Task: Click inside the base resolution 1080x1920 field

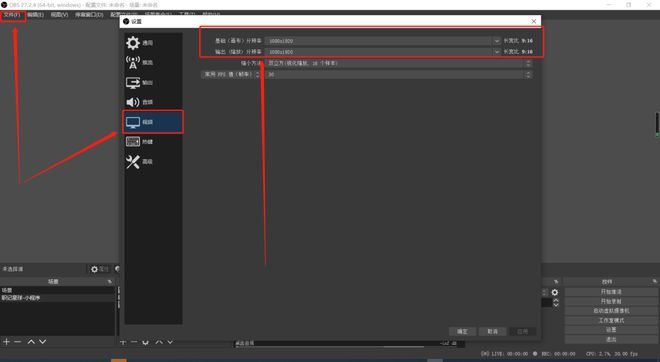Action: (x=379, y=41)
